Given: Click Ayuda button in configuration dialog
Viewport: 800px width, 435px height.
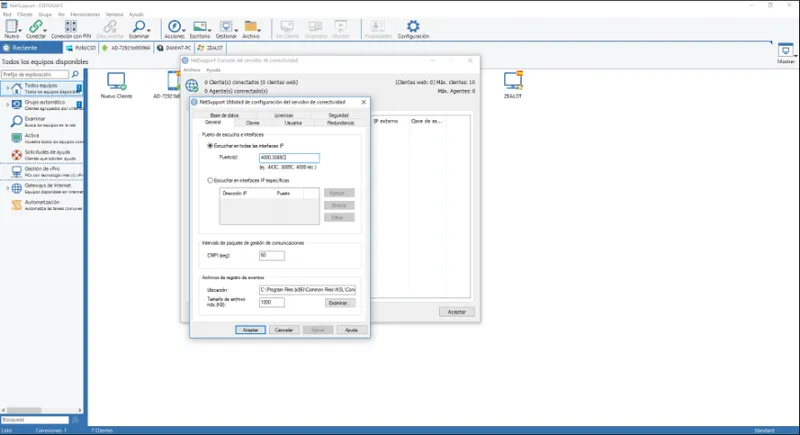Looking at the screenshot, I should point(352,330).
